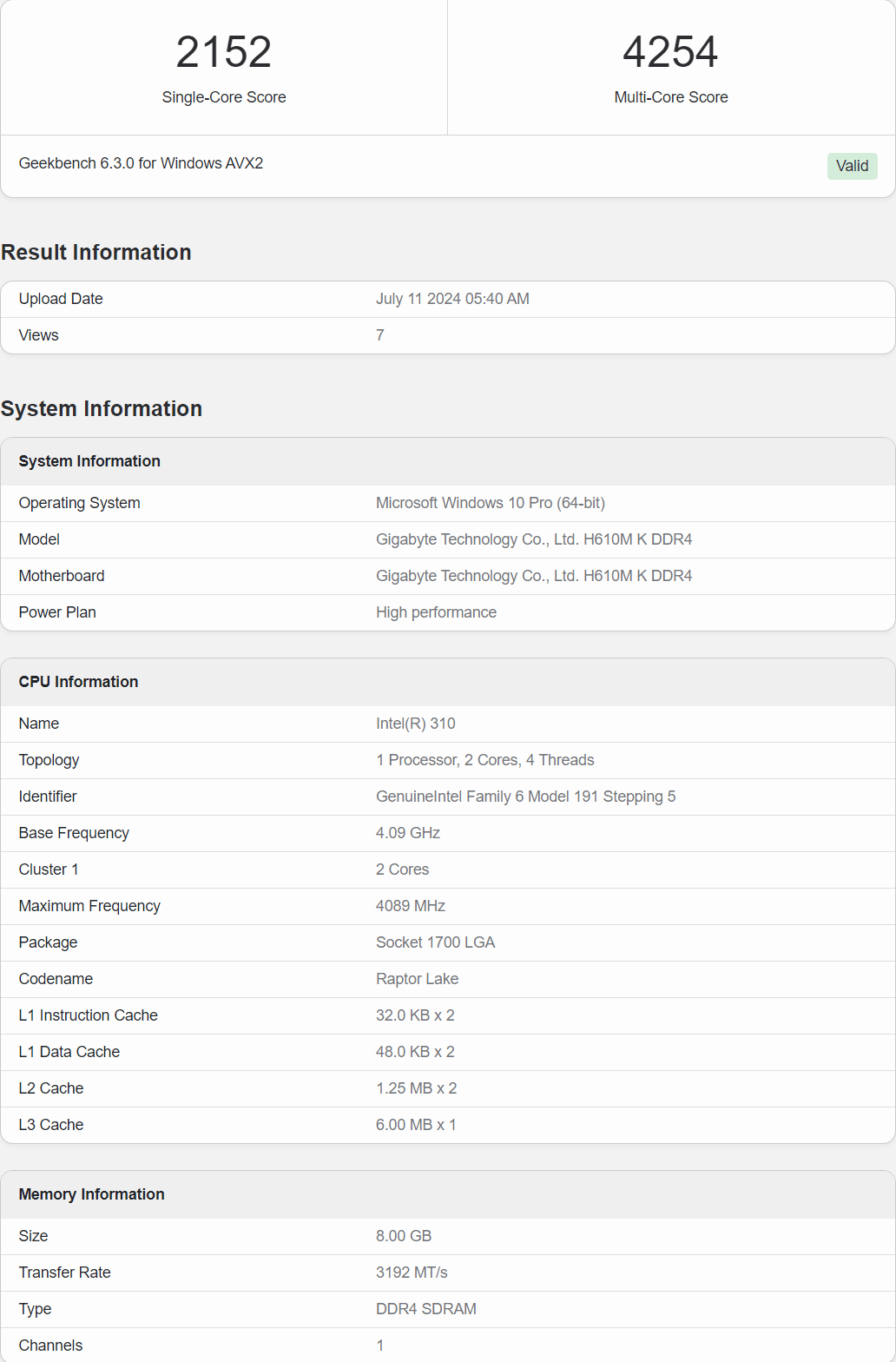Image resolution: width=896 pixels, height=1362 pixels.
Task: Click the 4.09 GHz base frequency value
Action: pyautogui.click(x=407, y=833)
